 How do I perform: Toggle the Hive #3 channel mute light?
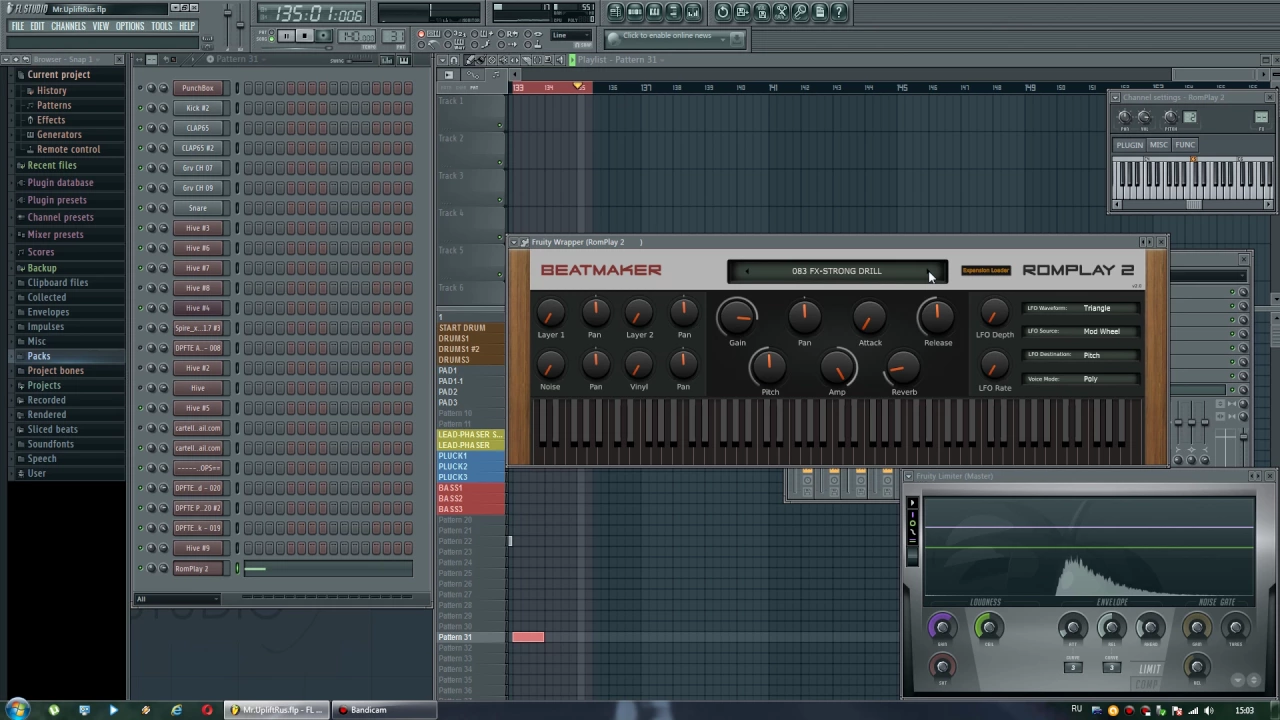[140, 228]
